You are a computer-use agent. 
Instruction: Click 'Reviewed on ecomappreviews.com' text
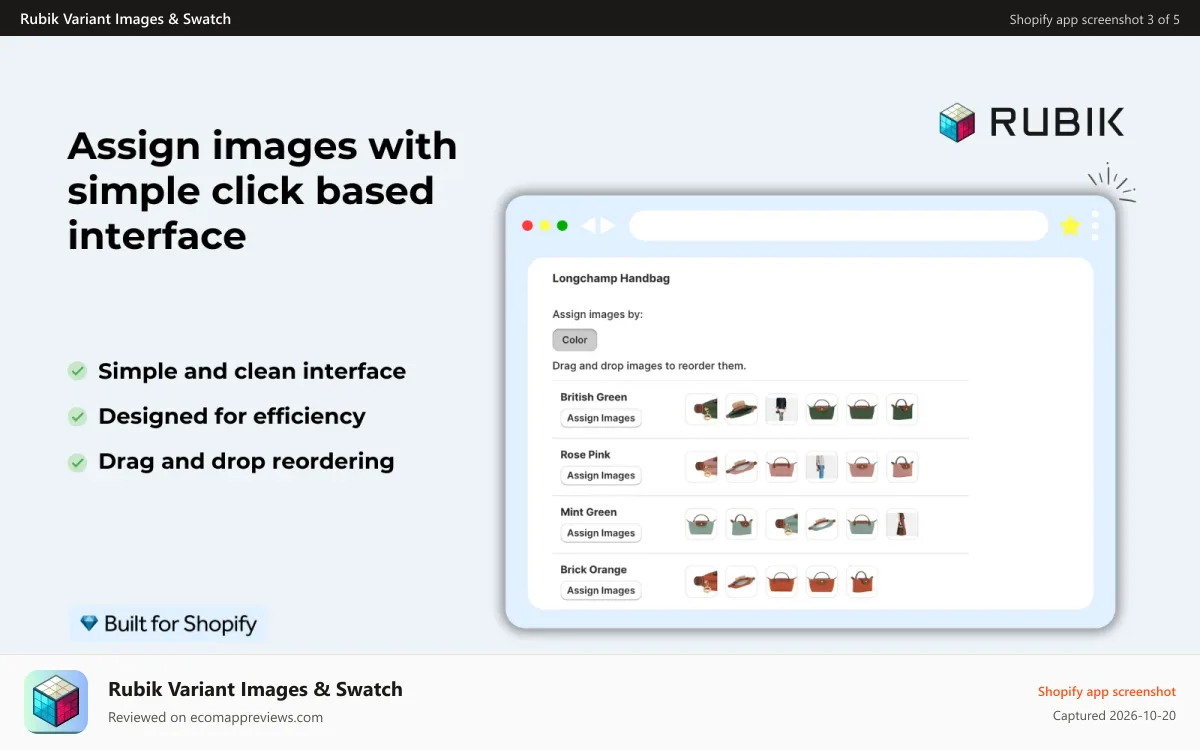click(x=215, y=717)
